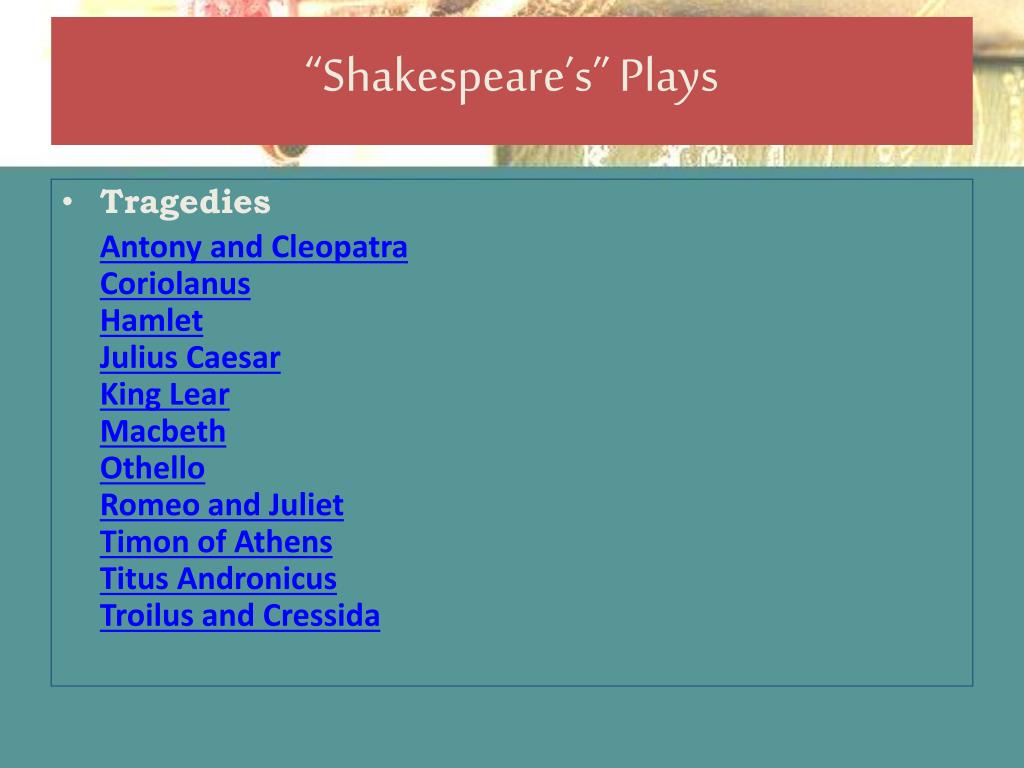Follow the Julius Caesar link
This screenshot has height=768, width=1024.
pyautogui.click(x=190, y=358)
